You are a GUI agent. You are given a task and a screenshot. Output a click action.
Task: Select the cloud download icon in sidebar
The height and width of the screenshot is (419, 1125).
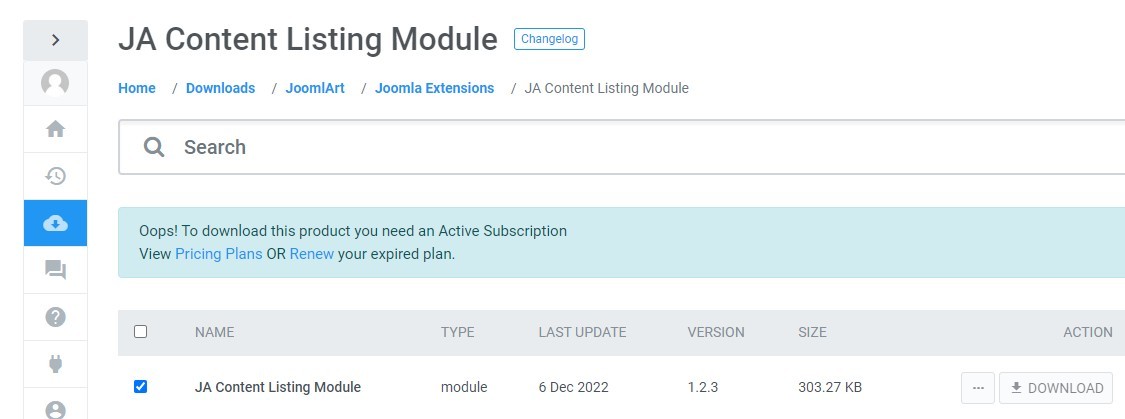point(56,223)
